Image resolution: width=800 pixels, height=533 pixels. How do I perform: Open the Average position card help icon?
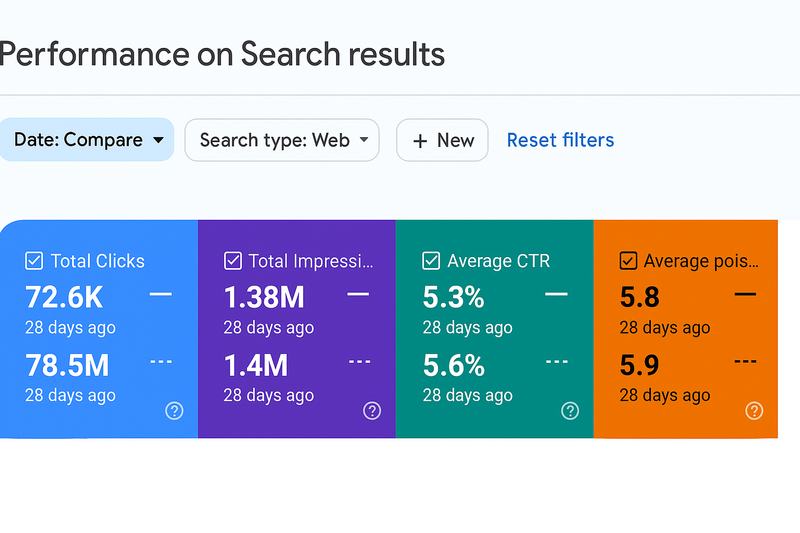point(755,410)
